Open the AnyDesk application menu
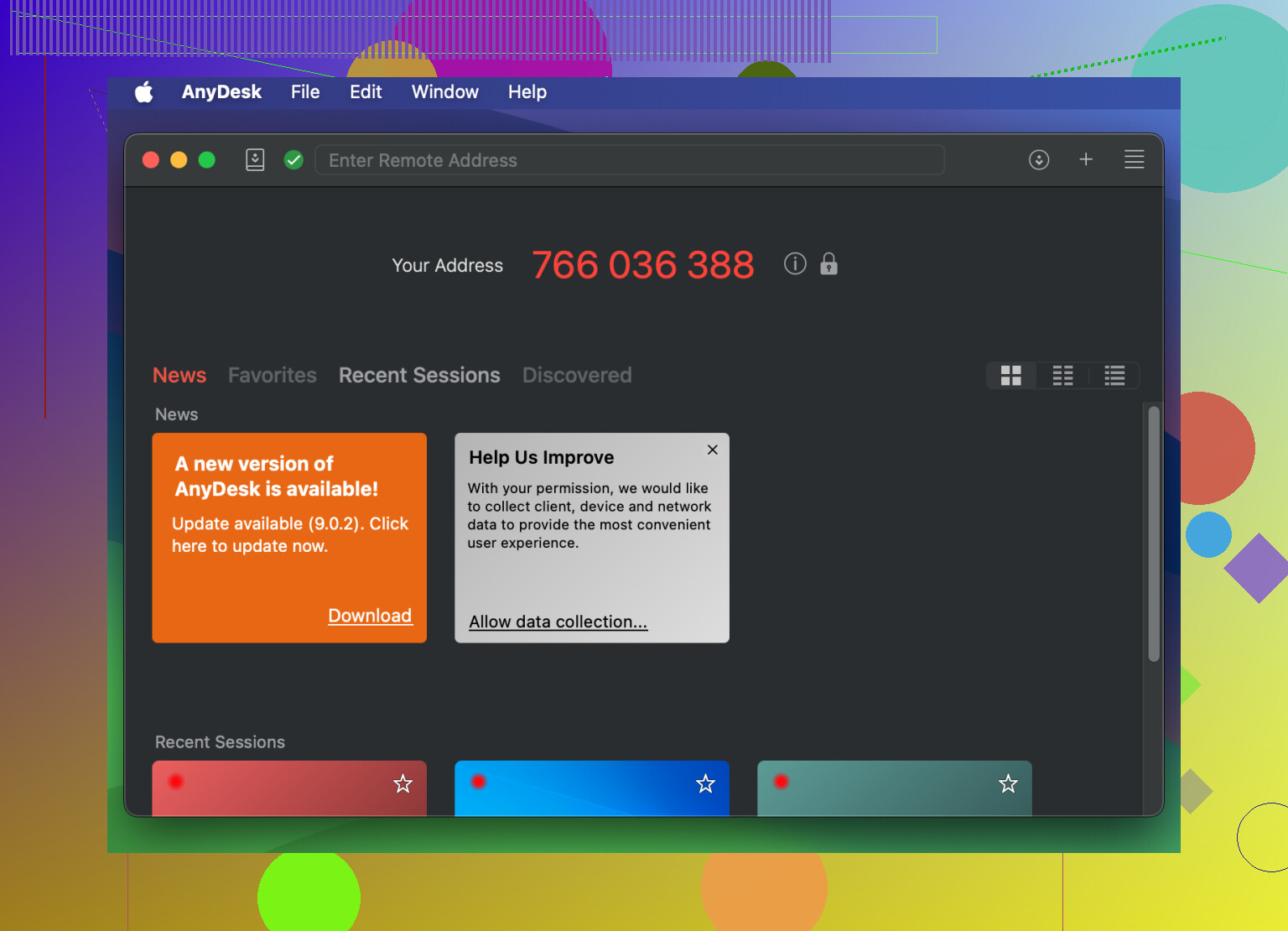1288x931 pixels. coord(221,92)
